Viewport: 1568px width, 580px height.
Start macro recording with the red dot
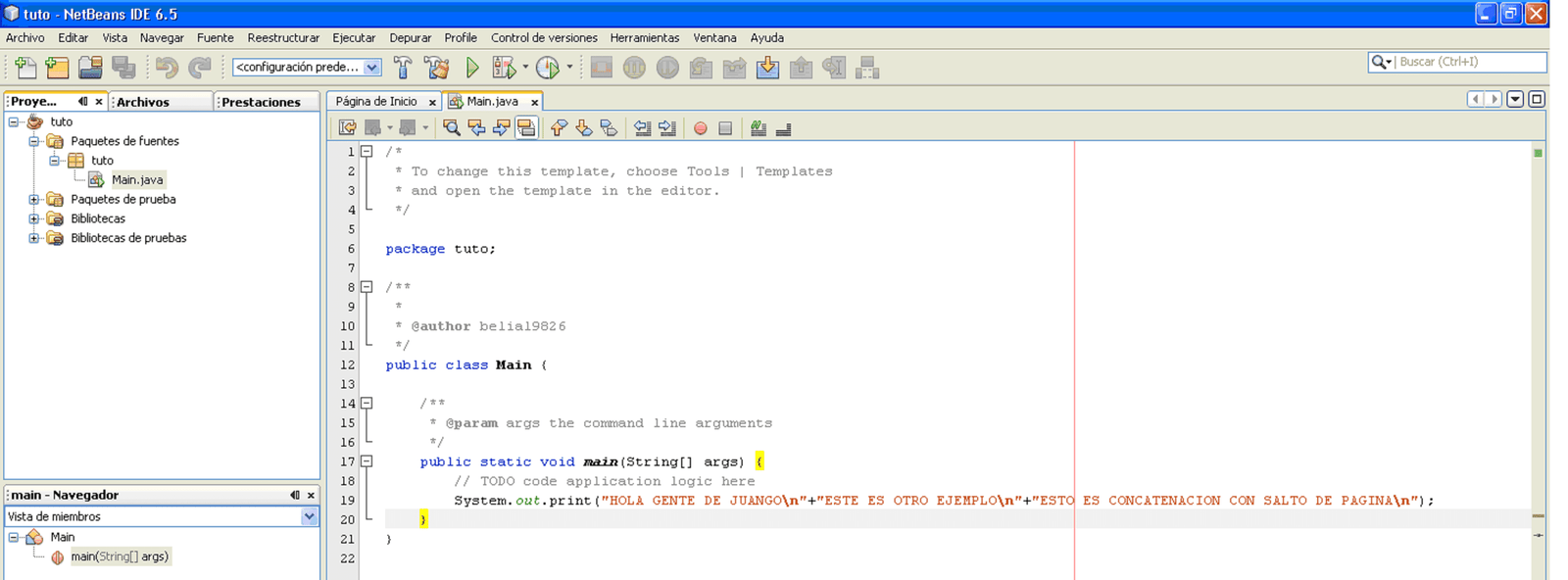point(701,128)
